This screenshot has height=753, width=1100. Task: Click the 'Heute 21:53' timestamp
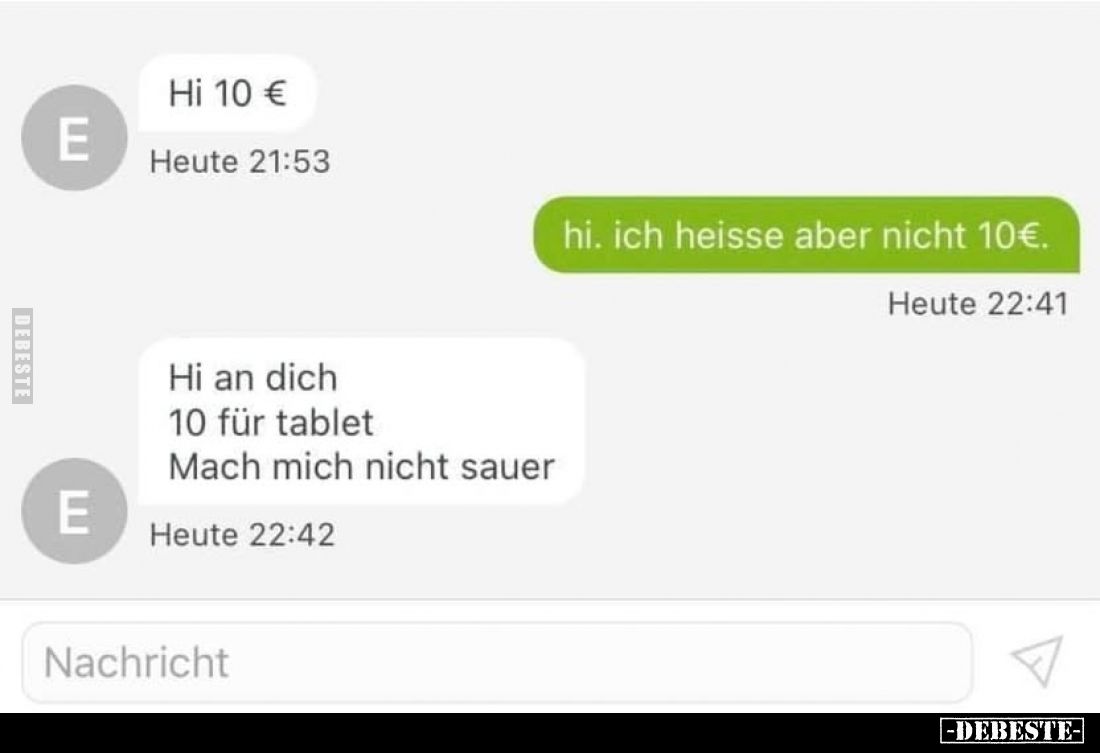(x=240, y=161)
